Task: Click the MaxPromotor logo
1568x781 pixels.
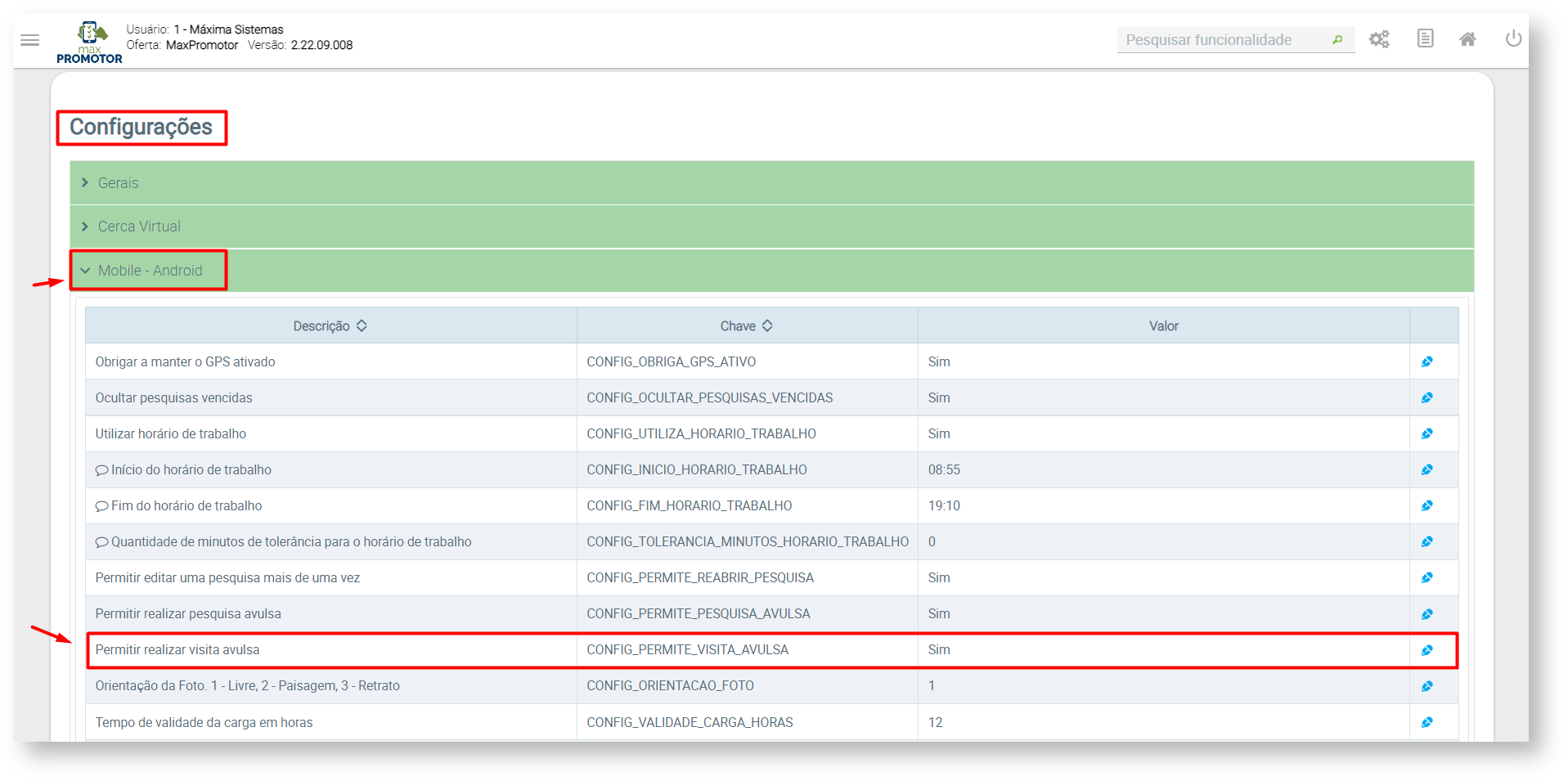Action: point(89,43)
